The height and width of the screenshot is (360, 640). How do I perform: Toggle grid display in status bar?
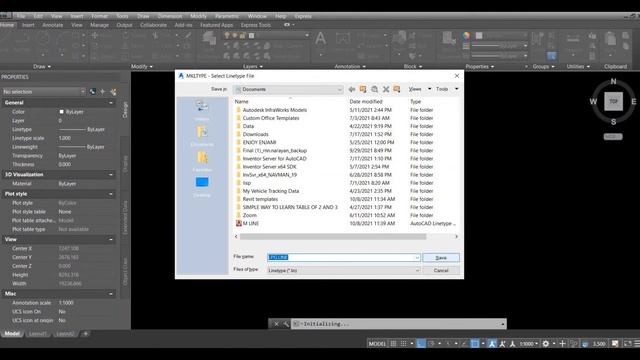(x=393, y=344)
